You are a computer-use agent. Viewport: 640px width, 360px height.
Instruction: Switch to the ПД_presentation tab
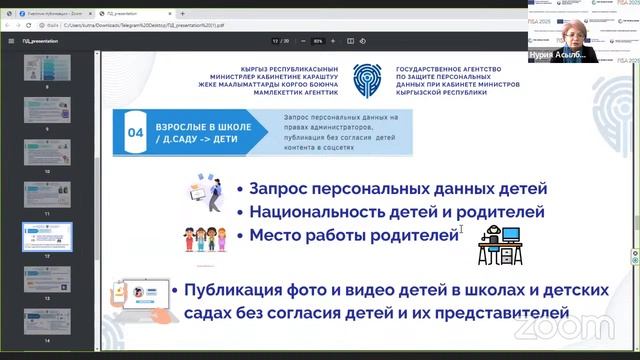[x=135, y=13]
